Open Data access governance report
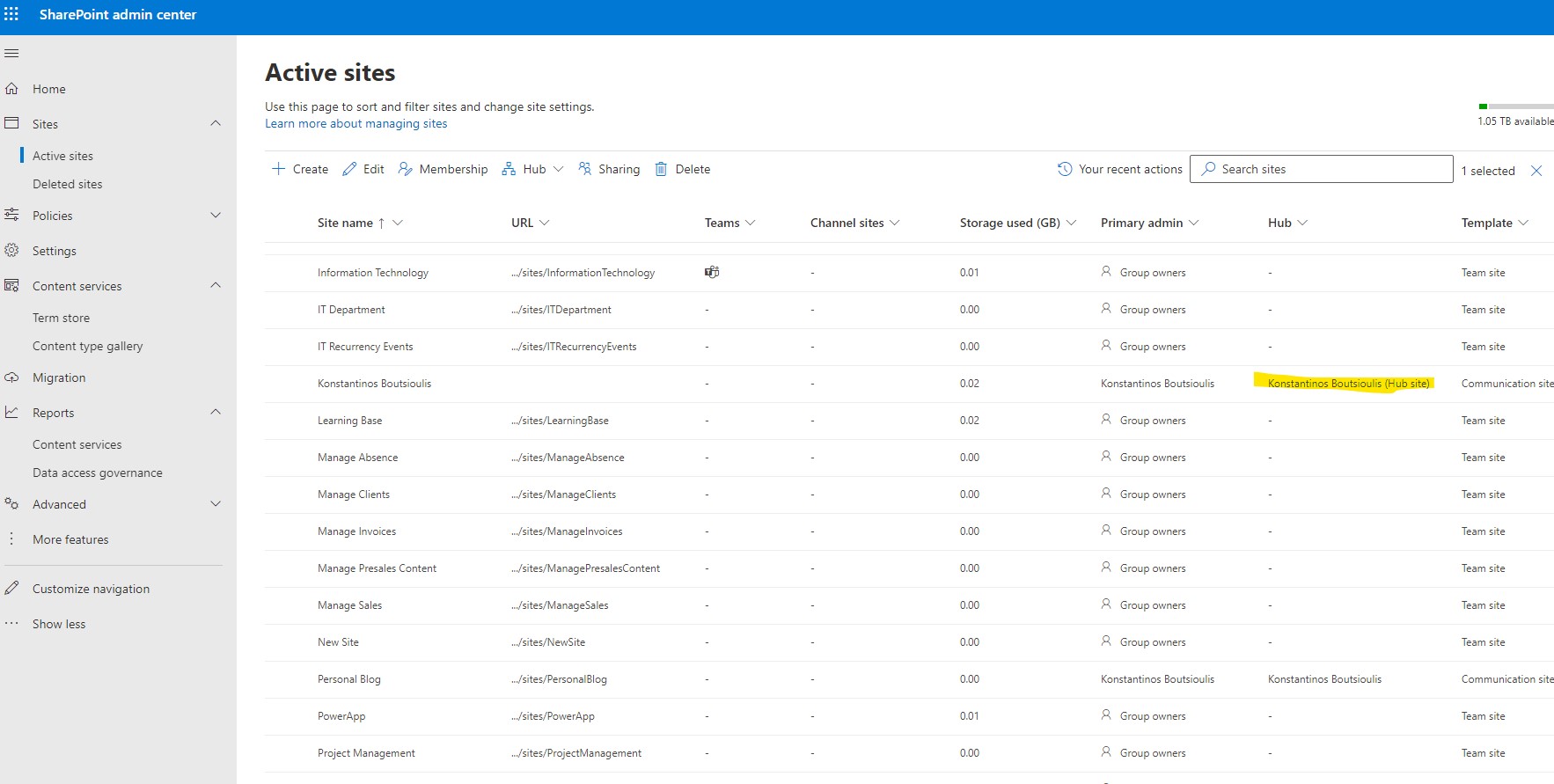 [x=97, y=473]
